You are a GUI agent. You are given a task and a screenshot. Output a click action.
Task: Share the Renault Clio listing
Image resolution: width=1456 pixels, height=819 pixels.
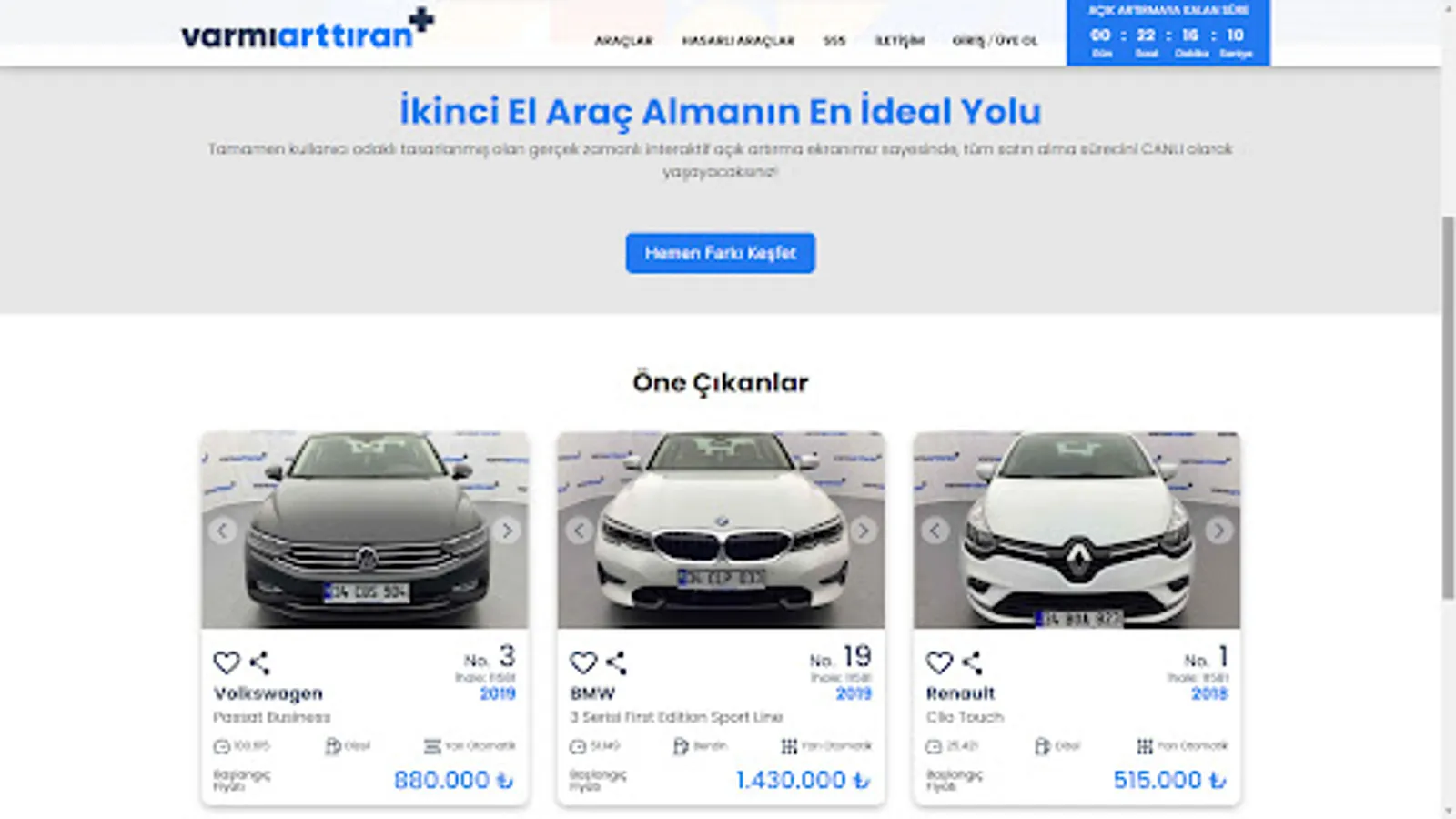click(972, 662)
